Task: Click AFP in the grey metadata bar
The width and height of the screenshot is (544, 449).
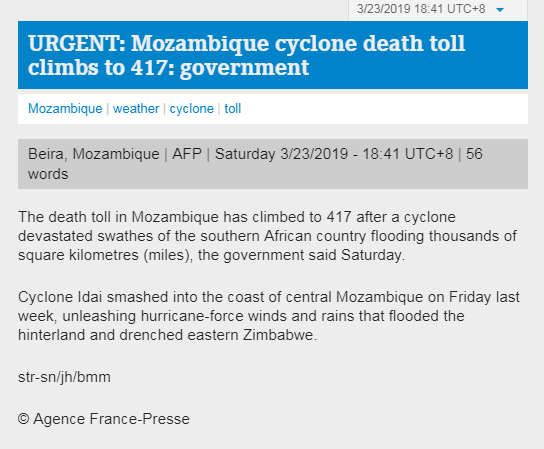Action: coord(187,154)
